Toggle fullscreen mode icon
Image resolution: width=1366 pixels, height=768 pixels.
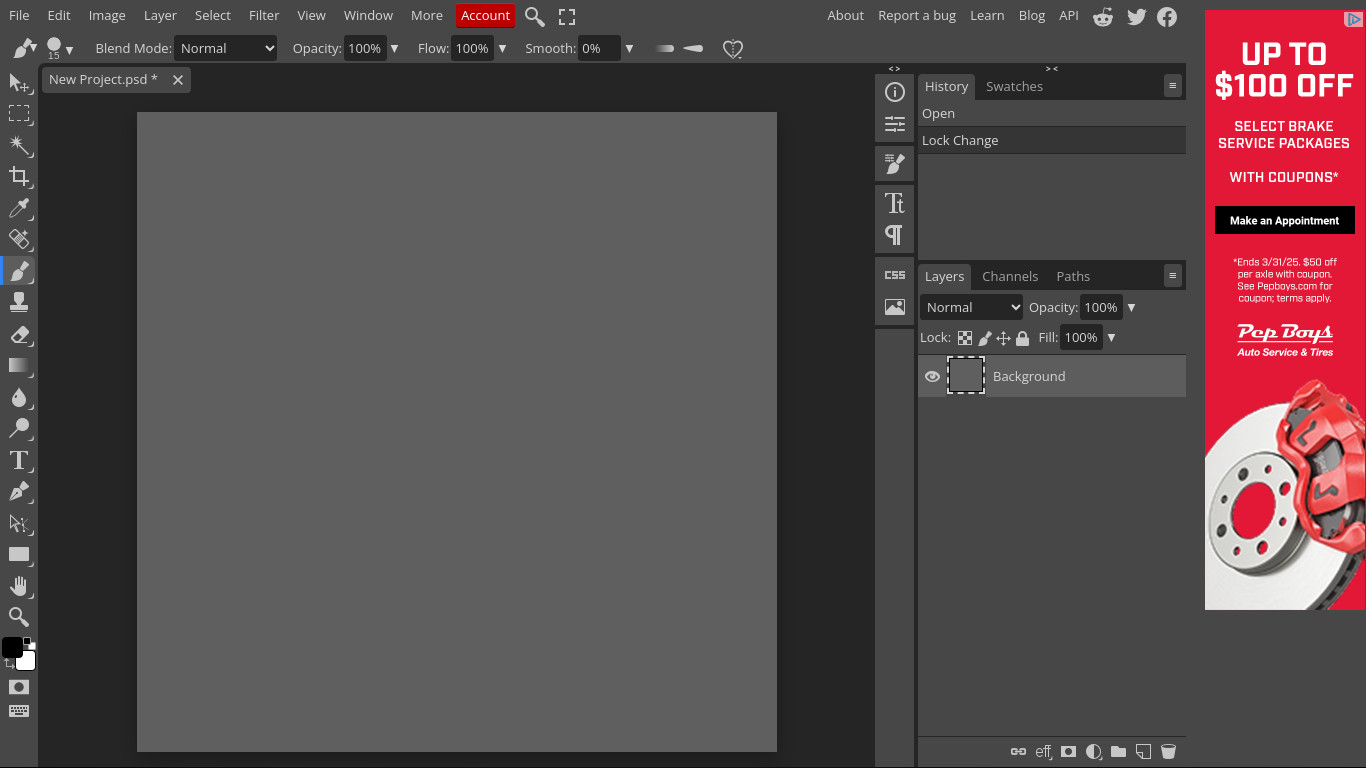pyautogui.click(x=567, y=16)
